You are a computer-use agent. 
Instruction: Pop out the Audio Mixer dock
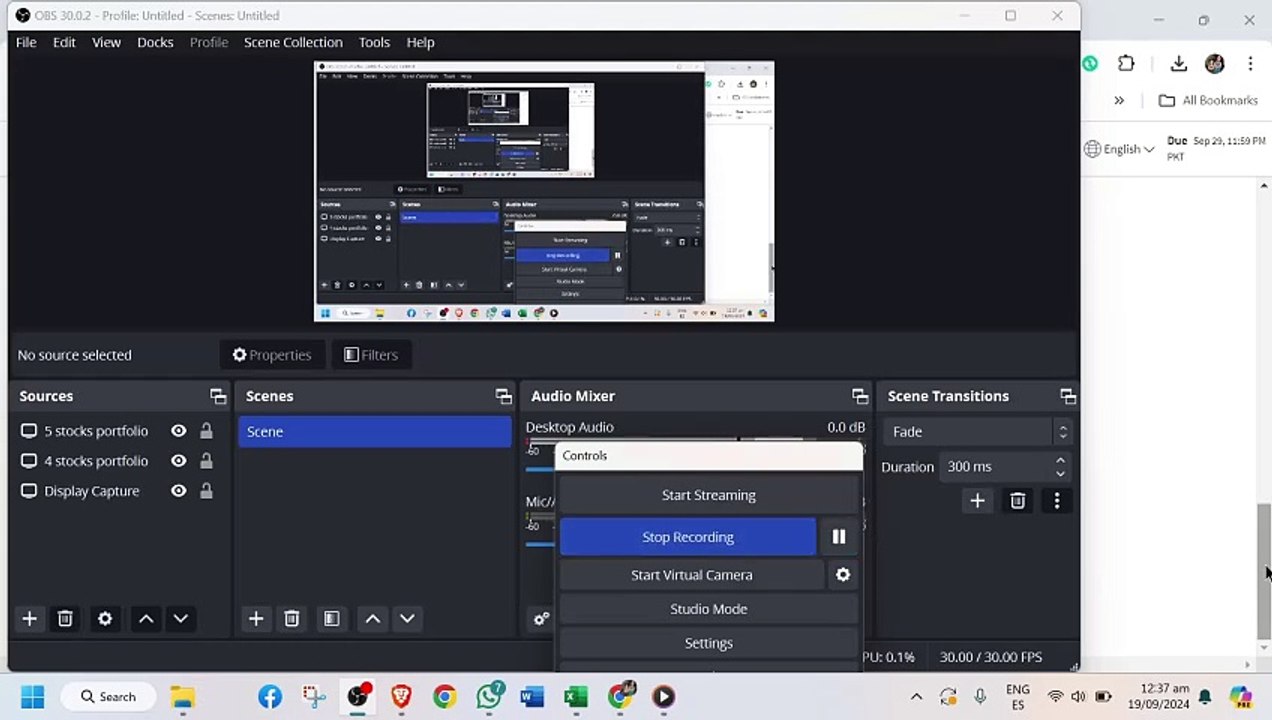[860, 396]
